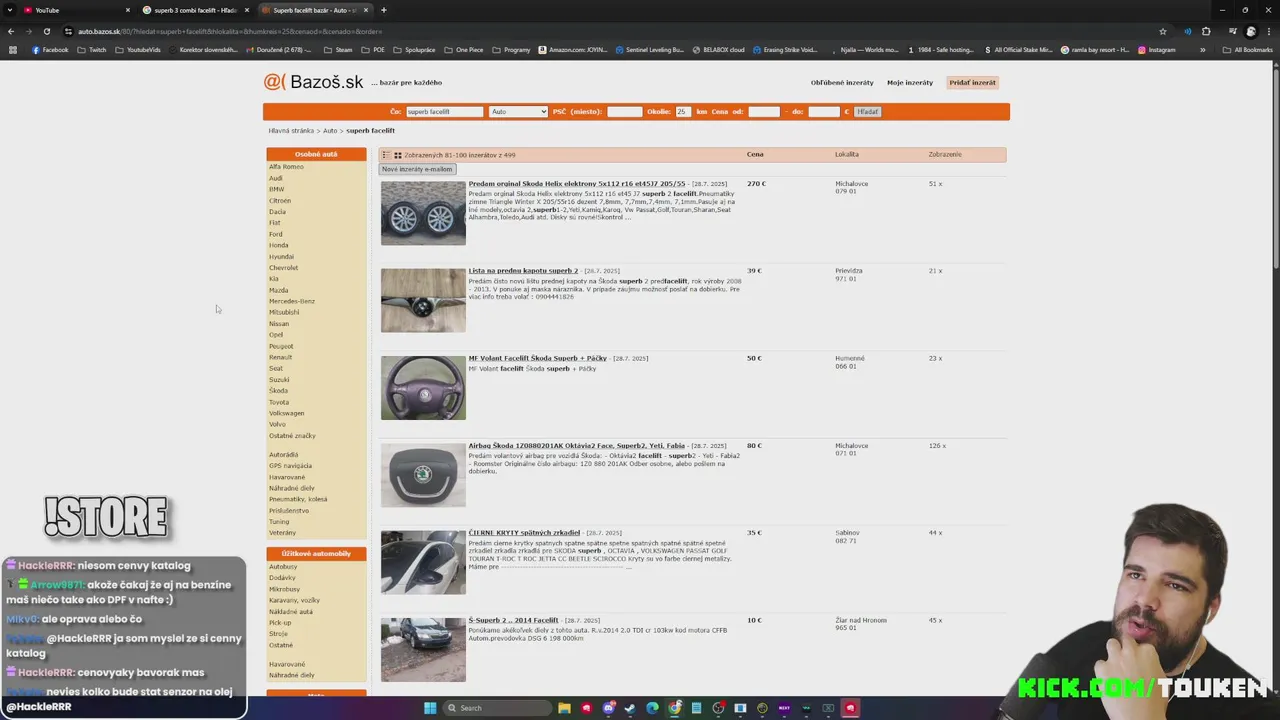This screenshot has height=720, width=1280.
Task: Open Pneumatiky, kolesá category
Action: (x=298, y=499)
